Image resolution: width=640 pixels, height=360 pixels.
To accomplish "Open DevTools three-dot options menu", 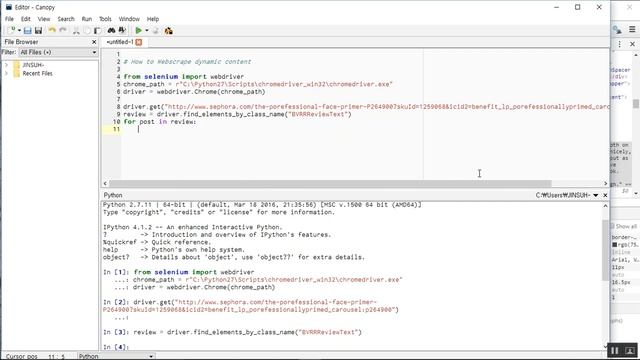I will pyautogui.click(x=620, y=44).
